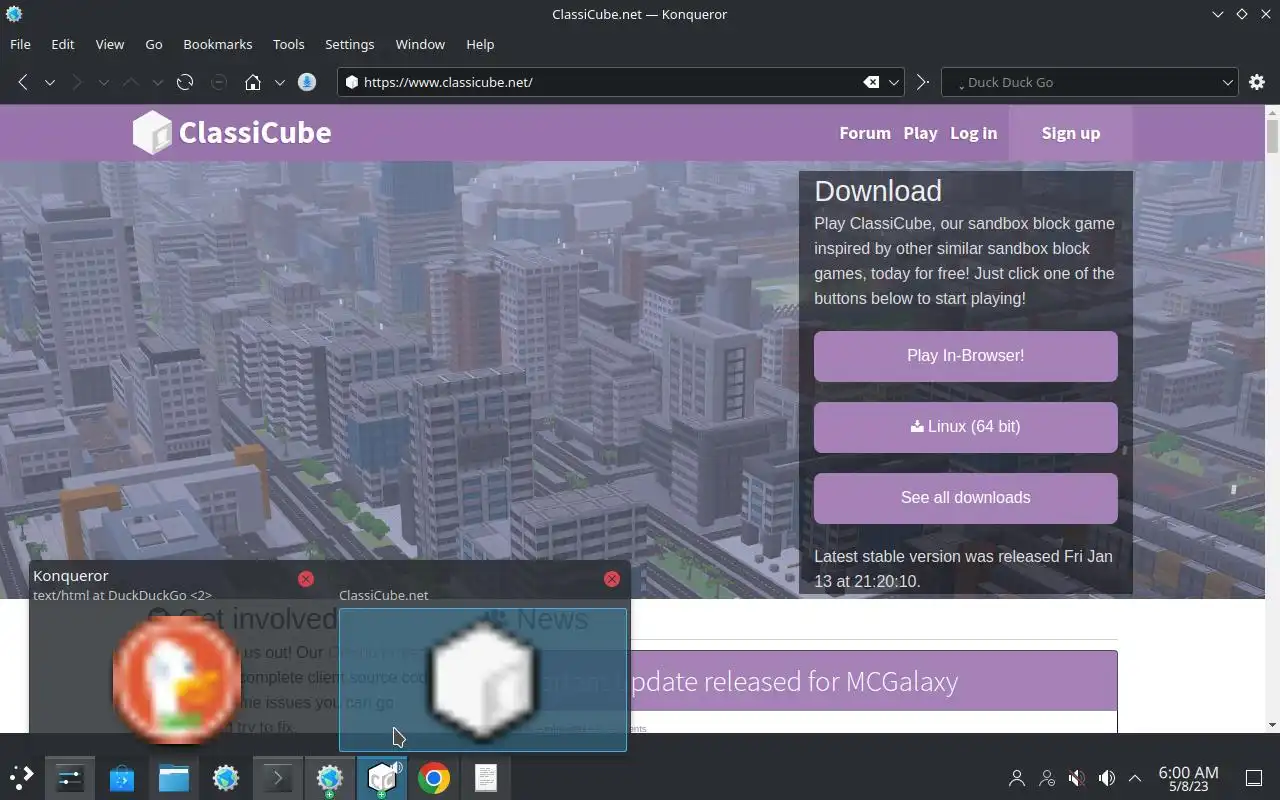Open the Go menu
Screen dimensions: 1280x800
click(154, 44)
